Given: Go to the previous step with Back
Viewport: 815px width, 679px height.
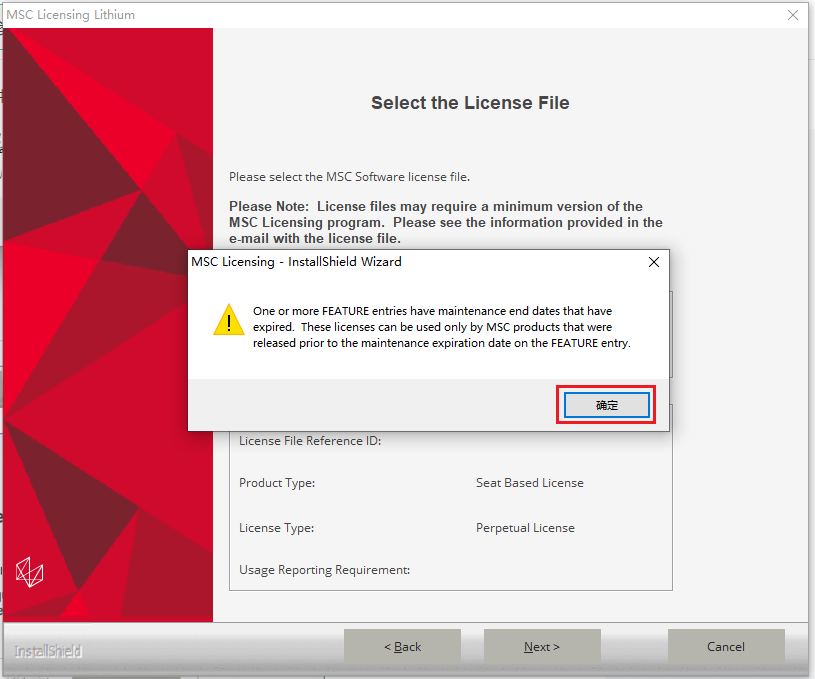Looking at the screenshot, I should tap(402, 646).
